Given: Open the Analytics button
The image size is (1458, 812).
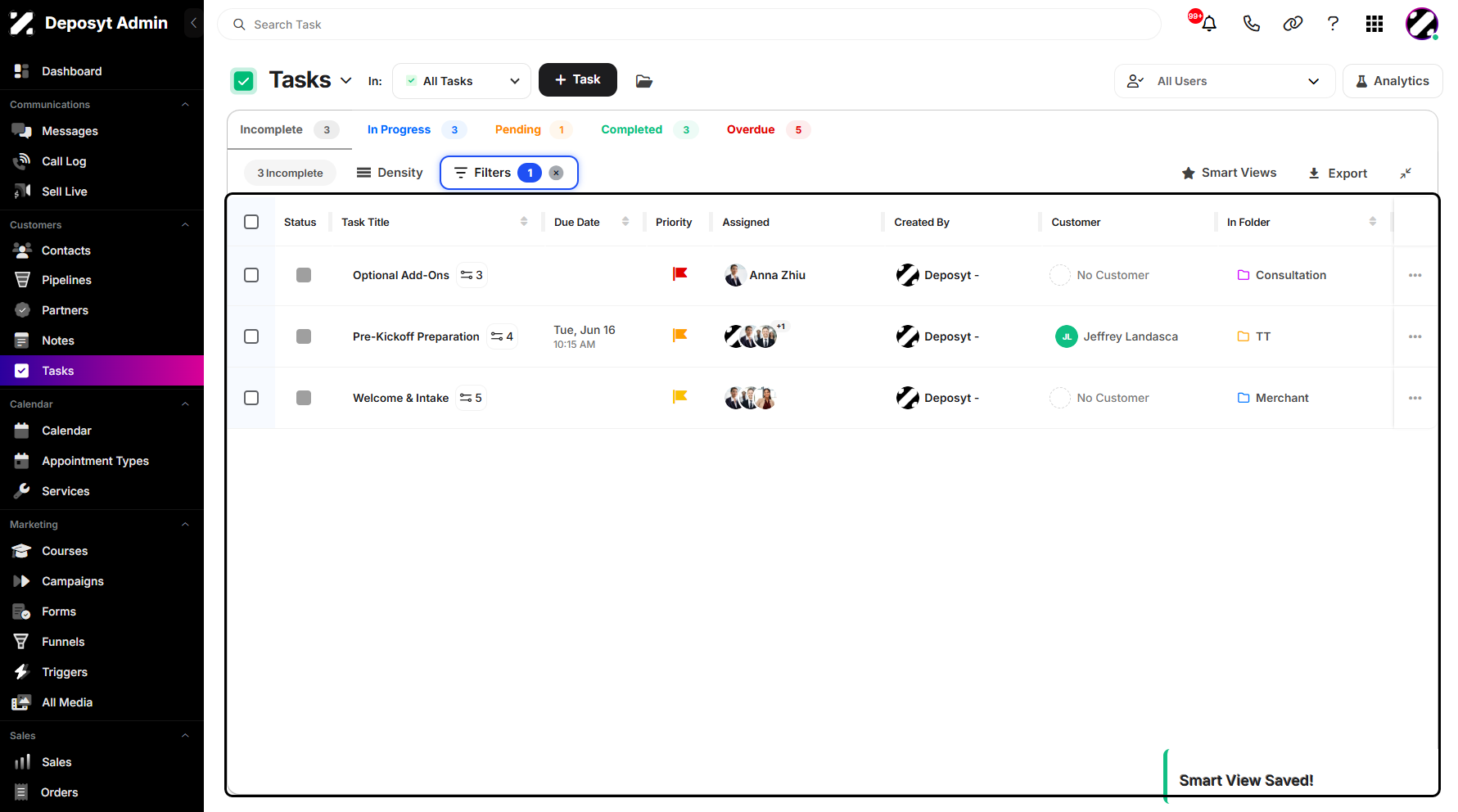Looking at the screenshot, I should point(1393,81).
